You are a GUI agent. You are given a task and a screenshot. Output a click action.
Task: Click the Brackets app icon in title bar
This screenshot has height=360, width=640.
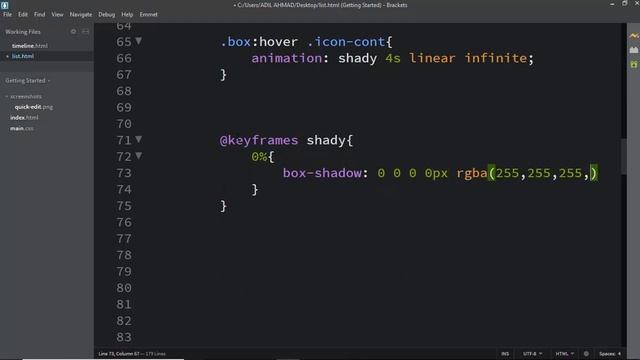tap(4, 5)
